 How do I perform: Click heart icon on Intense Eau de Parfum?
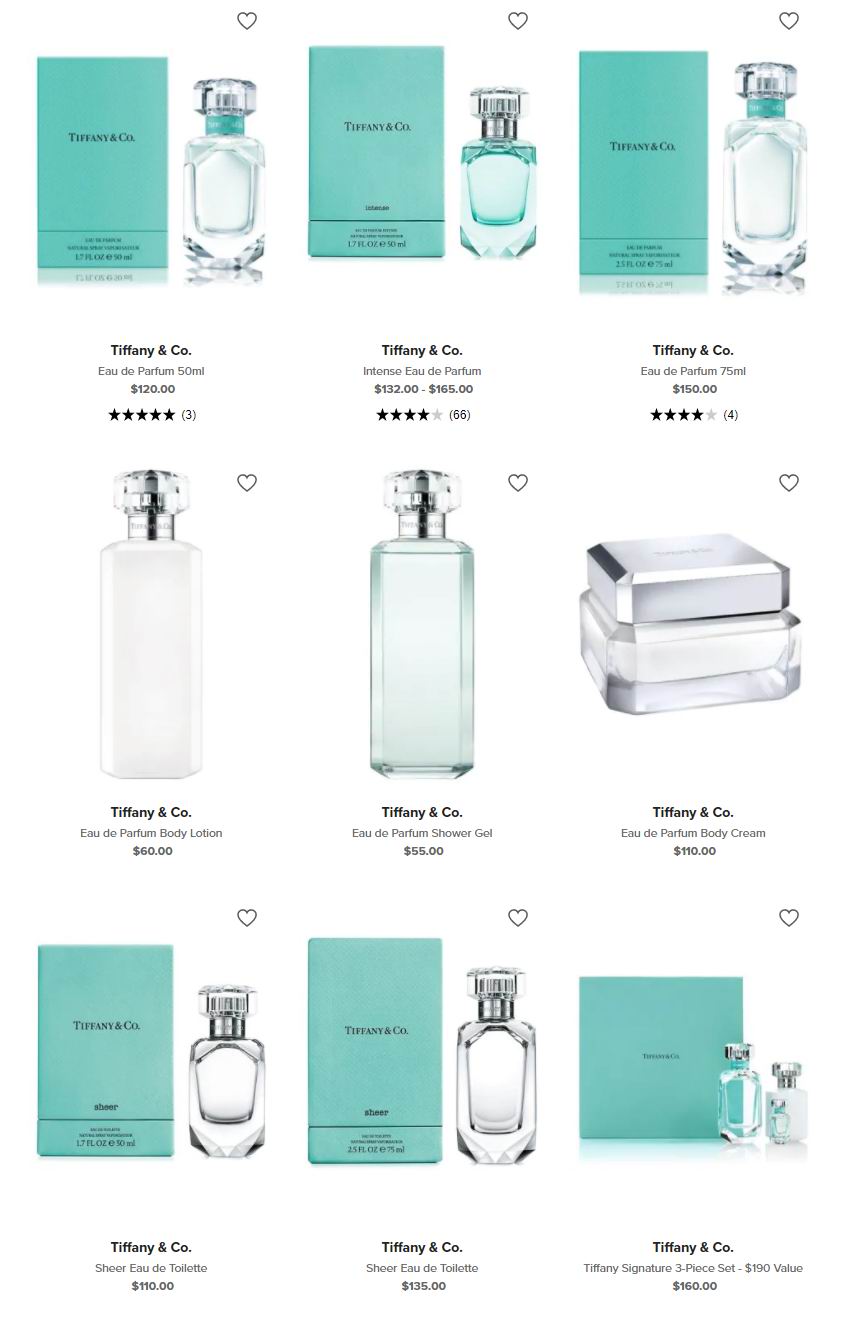518,21
